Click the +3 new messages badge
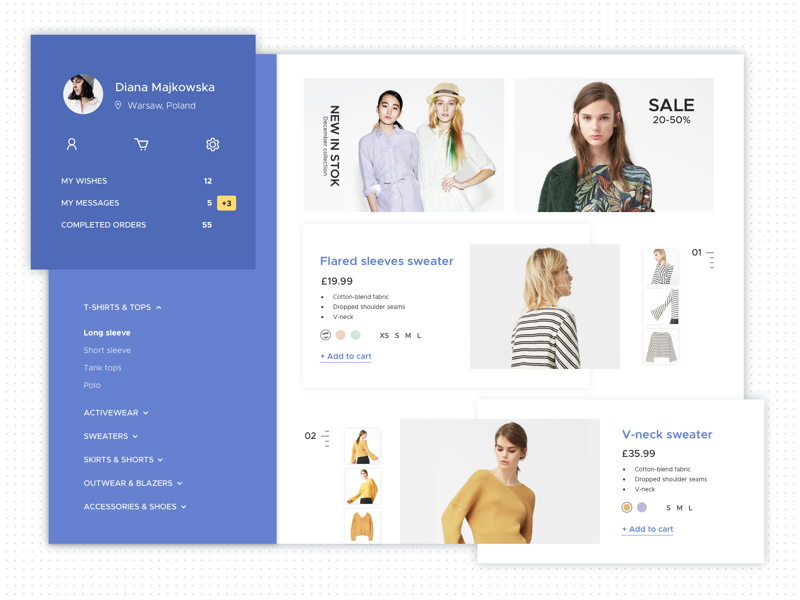 tap(227, 203)
